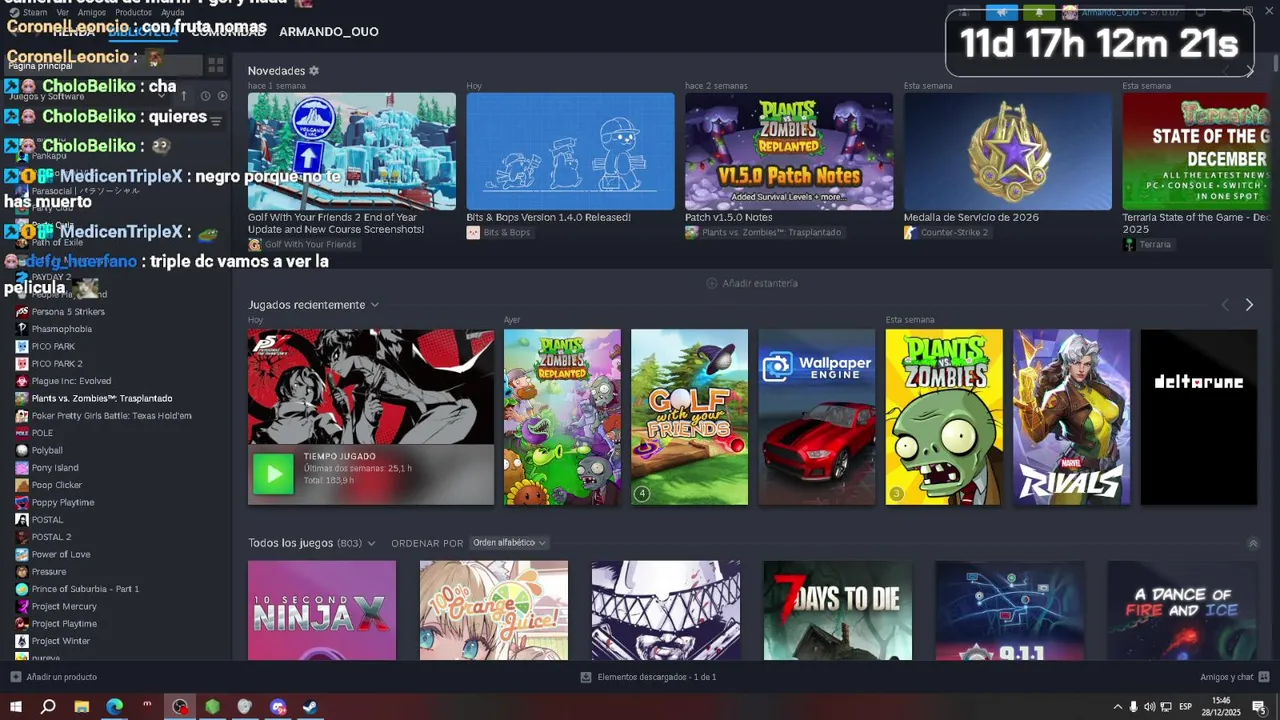Open File Explorer from the taskbar

pos(82,707)
